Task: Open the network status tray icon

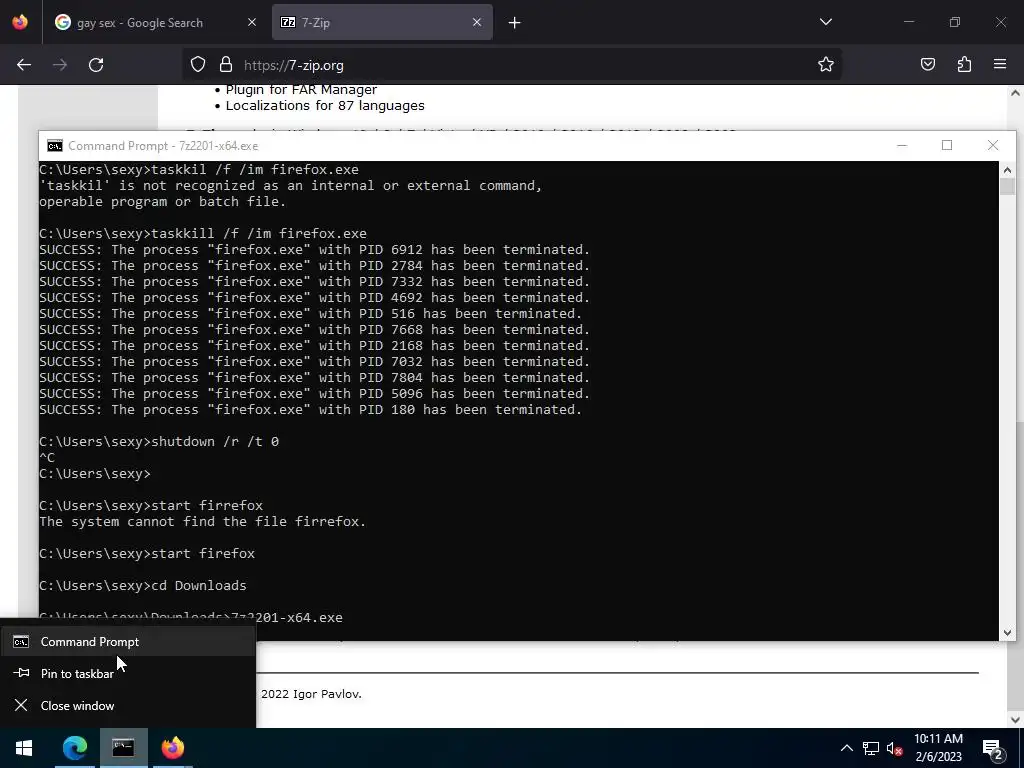Action: pos(871,748)
